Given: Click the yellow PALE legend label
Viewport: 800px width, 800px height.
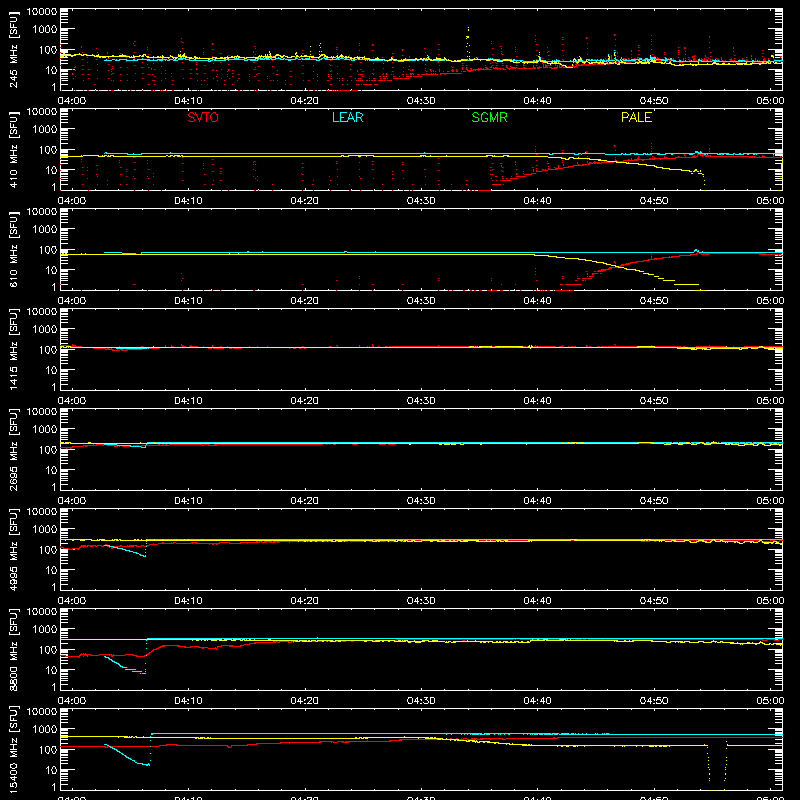Looking at the screenshot, I should pyautogui.click(x=636, y=117).
